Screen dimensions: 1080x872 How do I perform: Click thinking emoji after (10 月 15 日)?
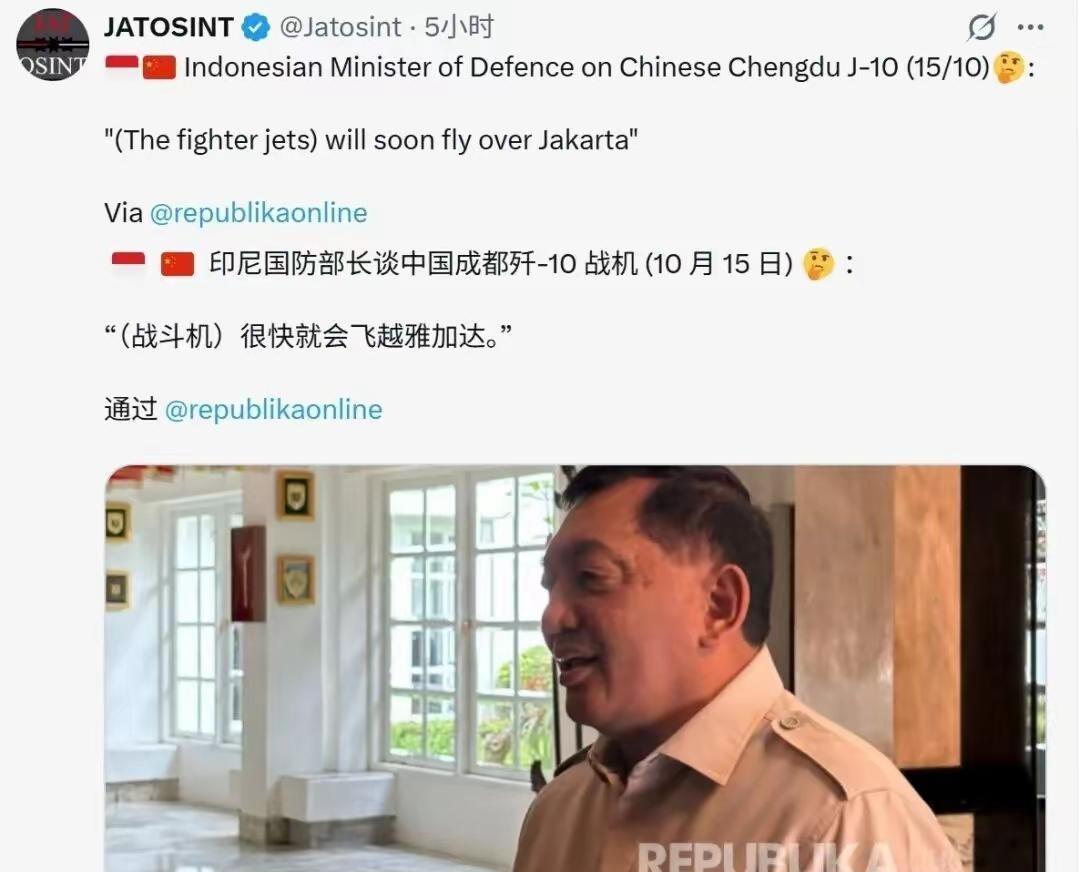819,264
